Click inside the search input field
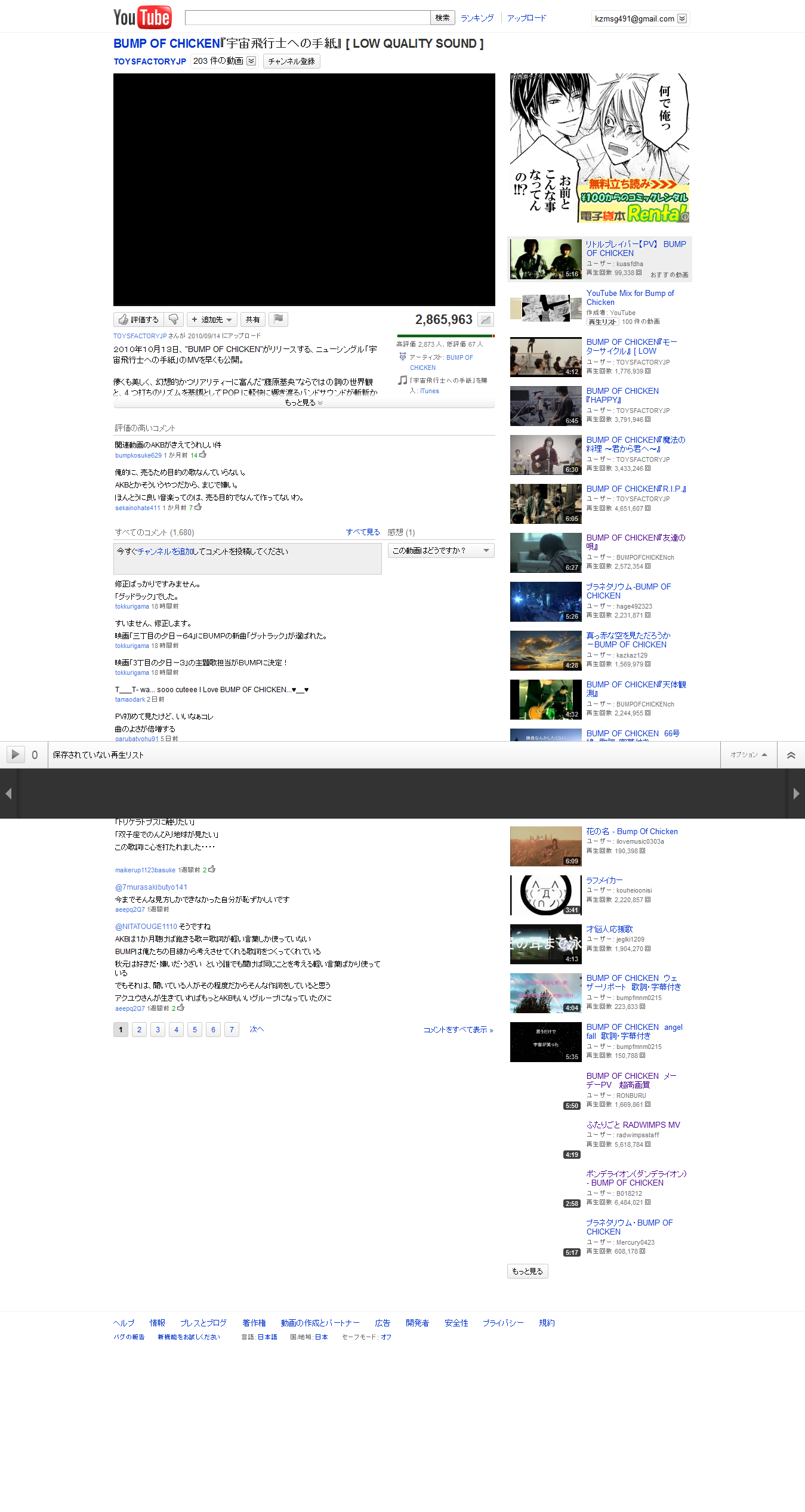The image size is (805, 1512). click(x=308, y=18)
